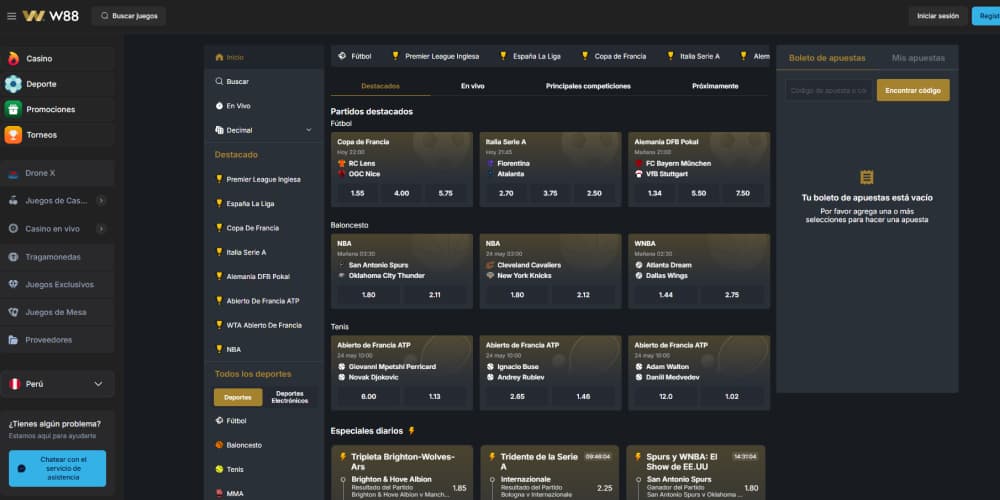Open the hamburger menu icon
This screenshot has height=500, width=1000.
[11, 16]
